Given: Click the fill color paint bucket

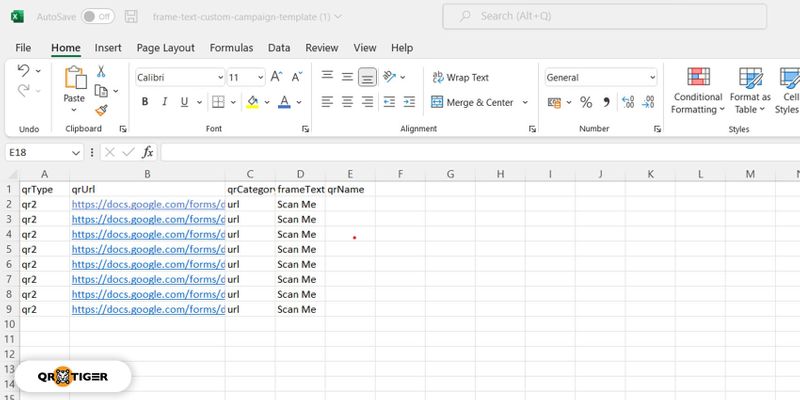Looking at the screenshot, I should click(252, 102).
